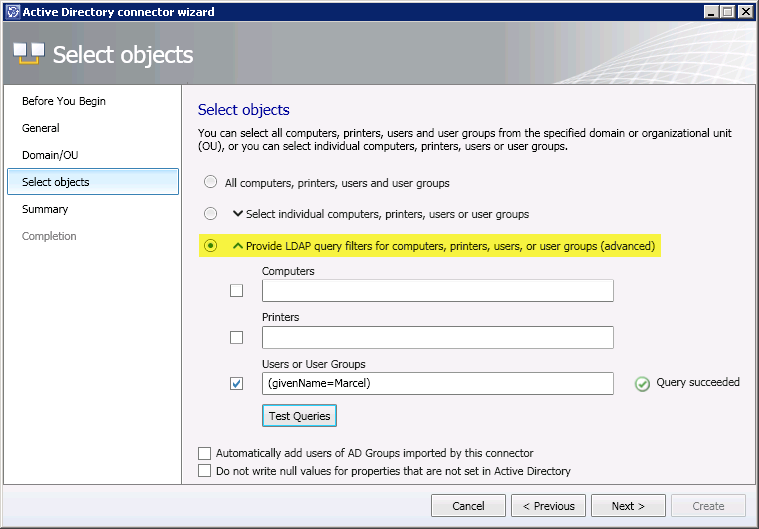Expand Select individual computers chevron
759x529 pixels.
(238, 214)
